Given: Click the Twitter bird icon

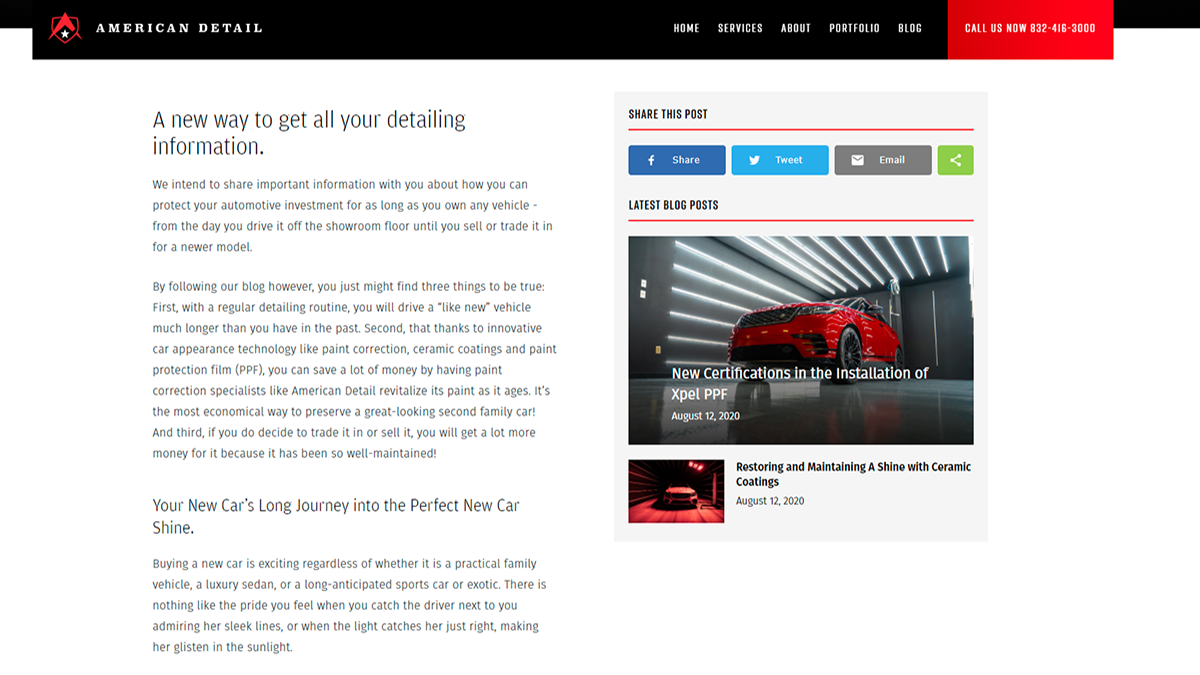Looking at the screenshot, I should coord(754,160).
